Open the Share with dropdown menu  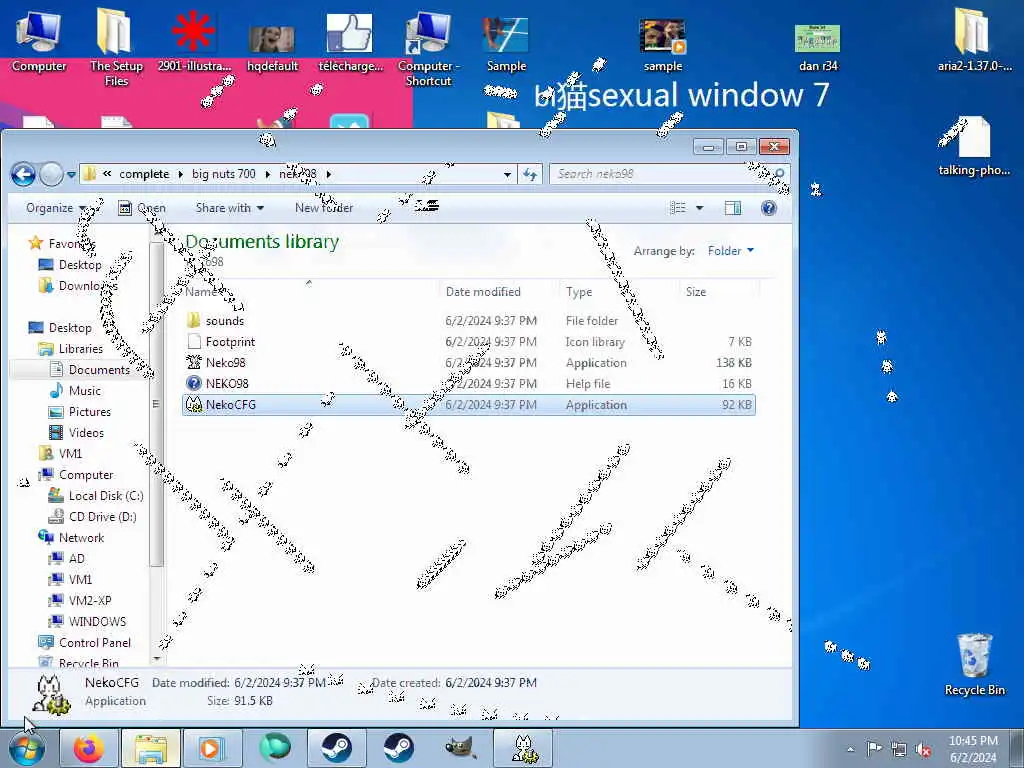229,208
